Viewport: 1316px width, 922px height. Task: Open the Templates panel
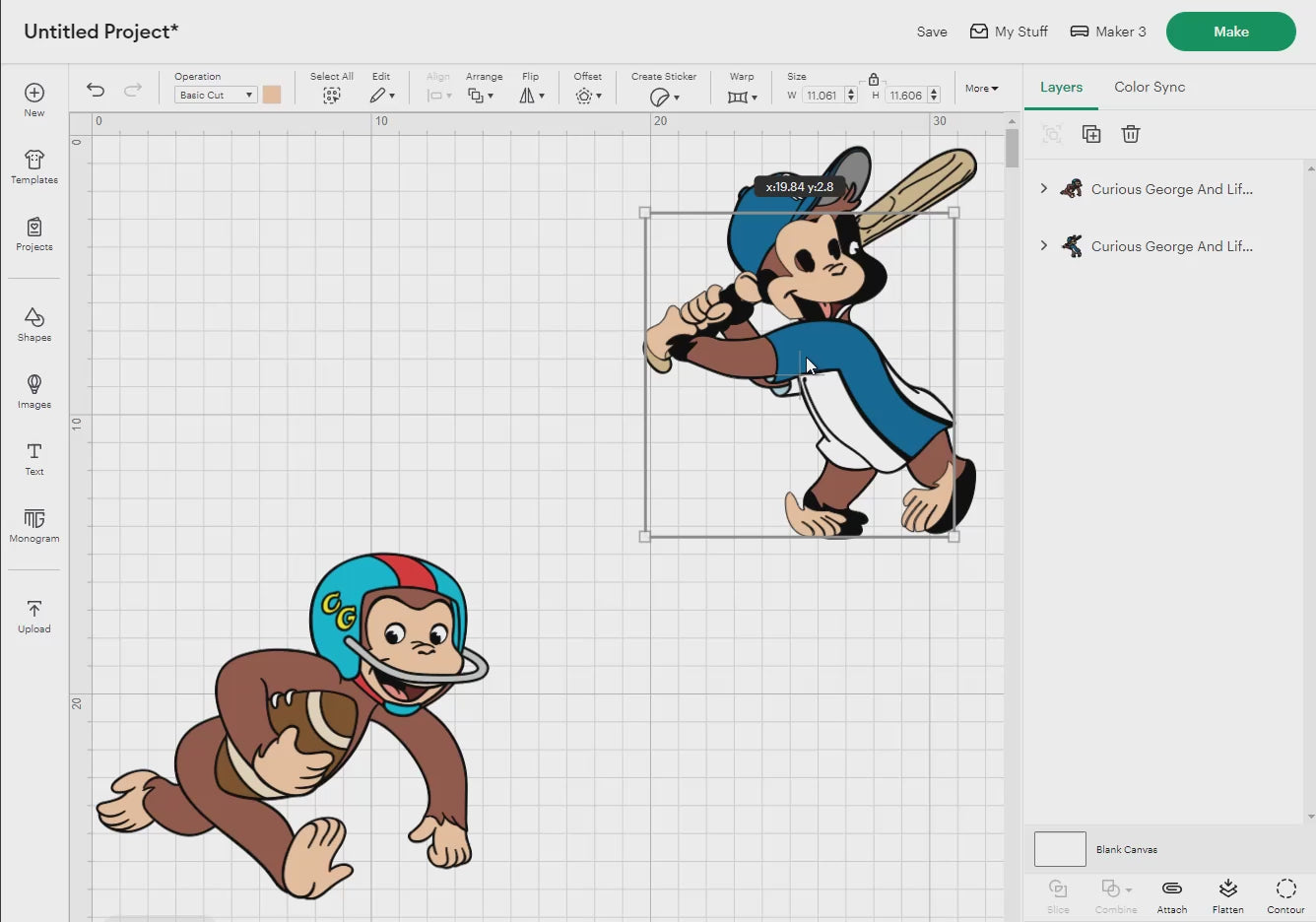point(34,166)
